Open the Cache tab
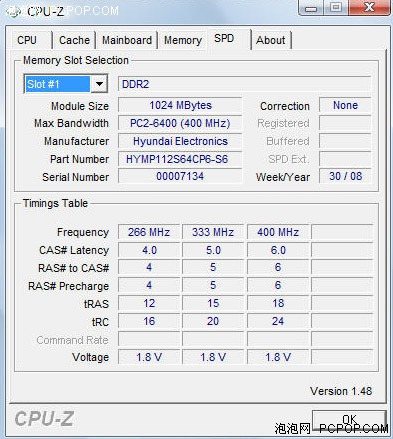This screenshot has height=439, width=393. (x=74, y=40)
